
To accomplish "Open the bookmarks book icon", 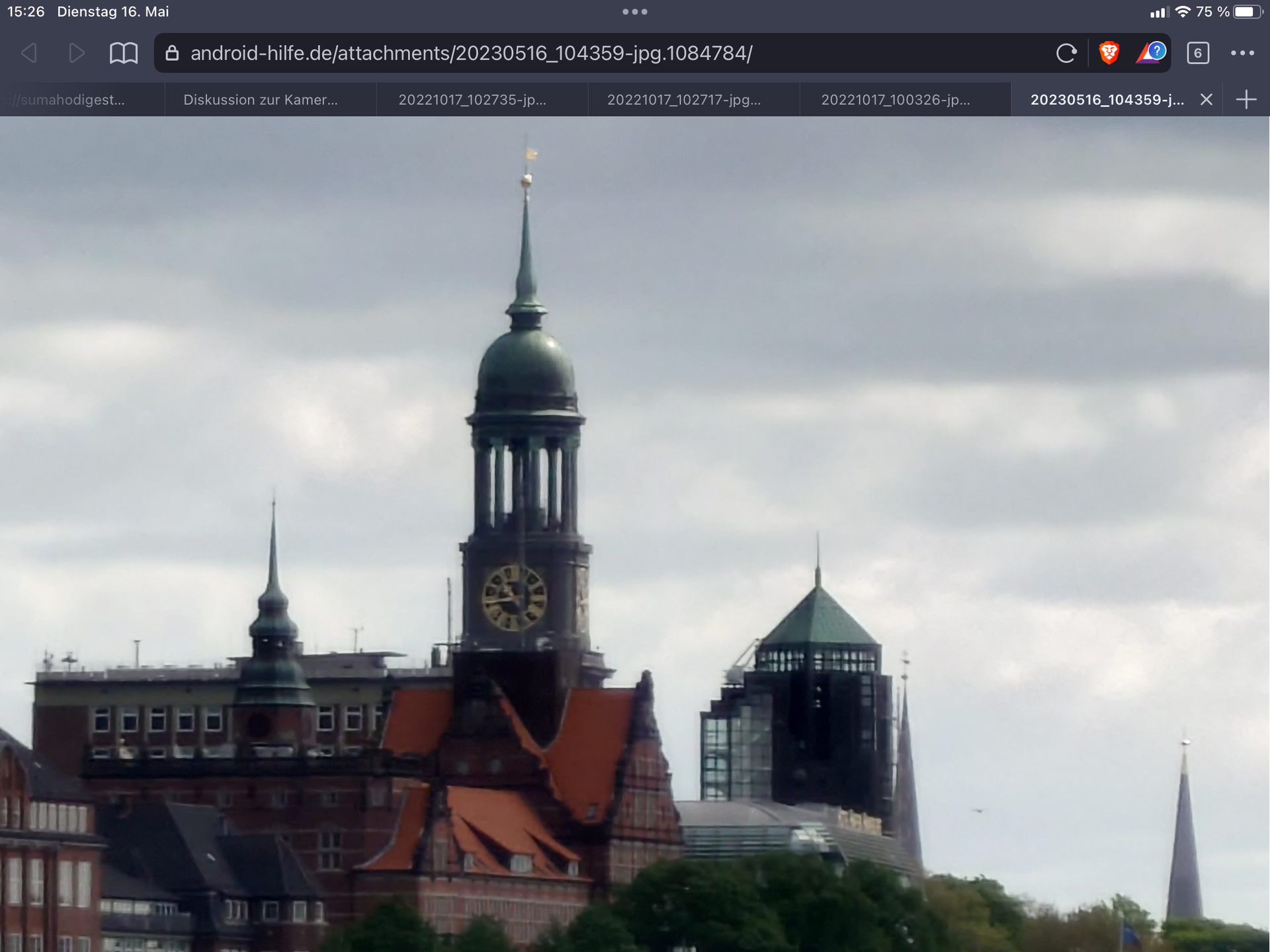I will [124, 53].
